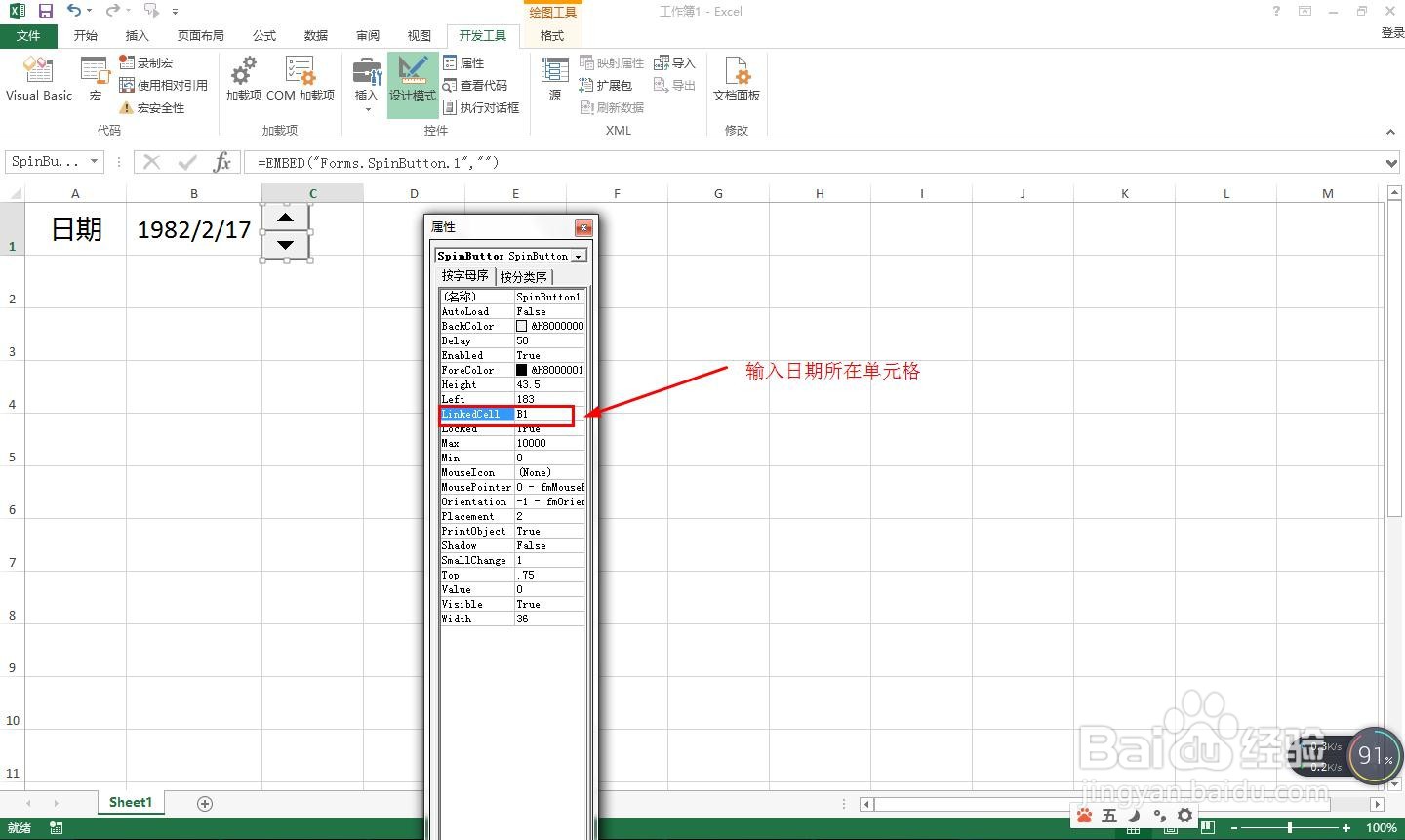Image resolution: width=1405 pixels, height=840 pixels.
Task: Click the 登录 sign-in link
Action: coord(1393,32)
